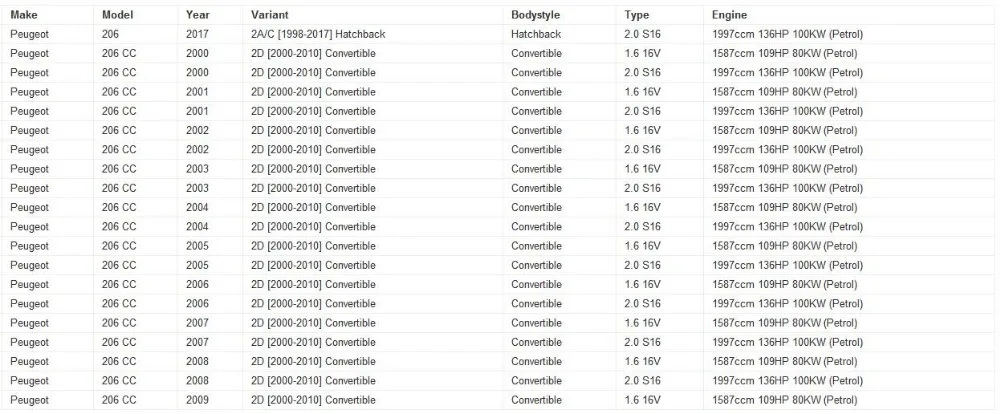Viewport: 1000px width, 414px height.
Task: Select the Bodystyle column header
Action: (x=535, y=15)
